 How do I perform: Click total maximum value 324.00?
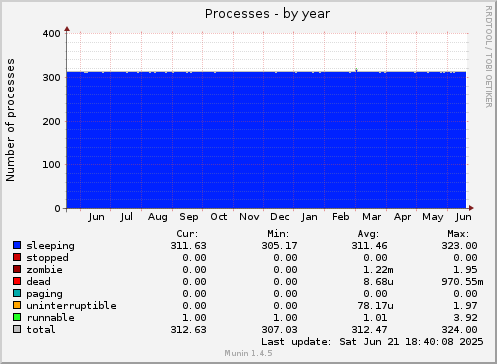[459, 330]
